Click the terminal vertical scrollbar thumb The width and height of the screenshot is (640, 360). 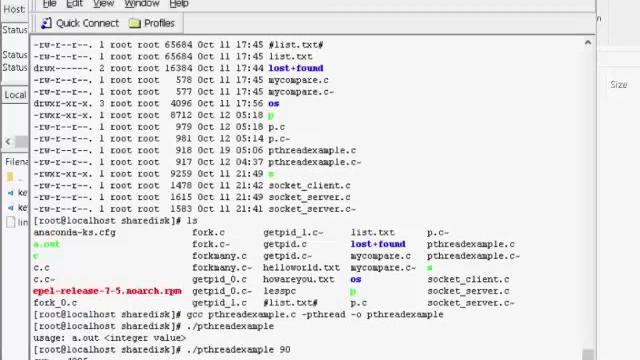[588, 354]
